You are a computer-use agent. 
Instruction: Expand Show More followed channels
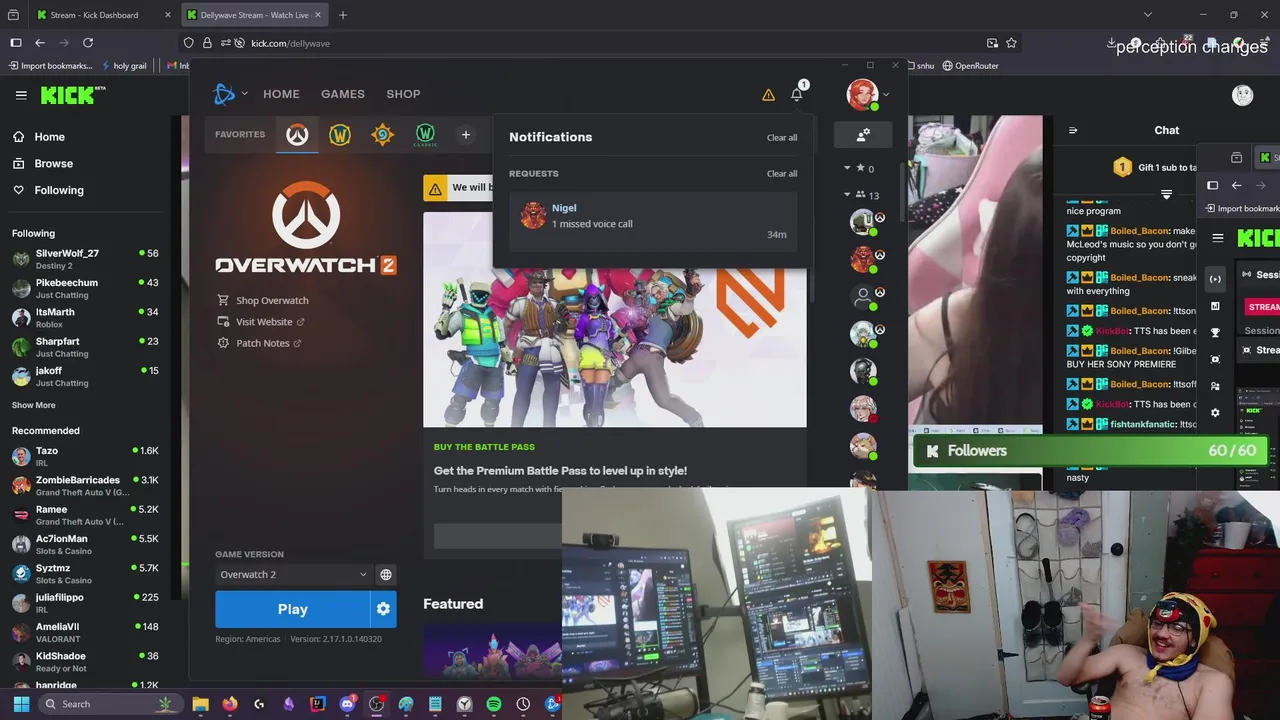coord(34,405)
